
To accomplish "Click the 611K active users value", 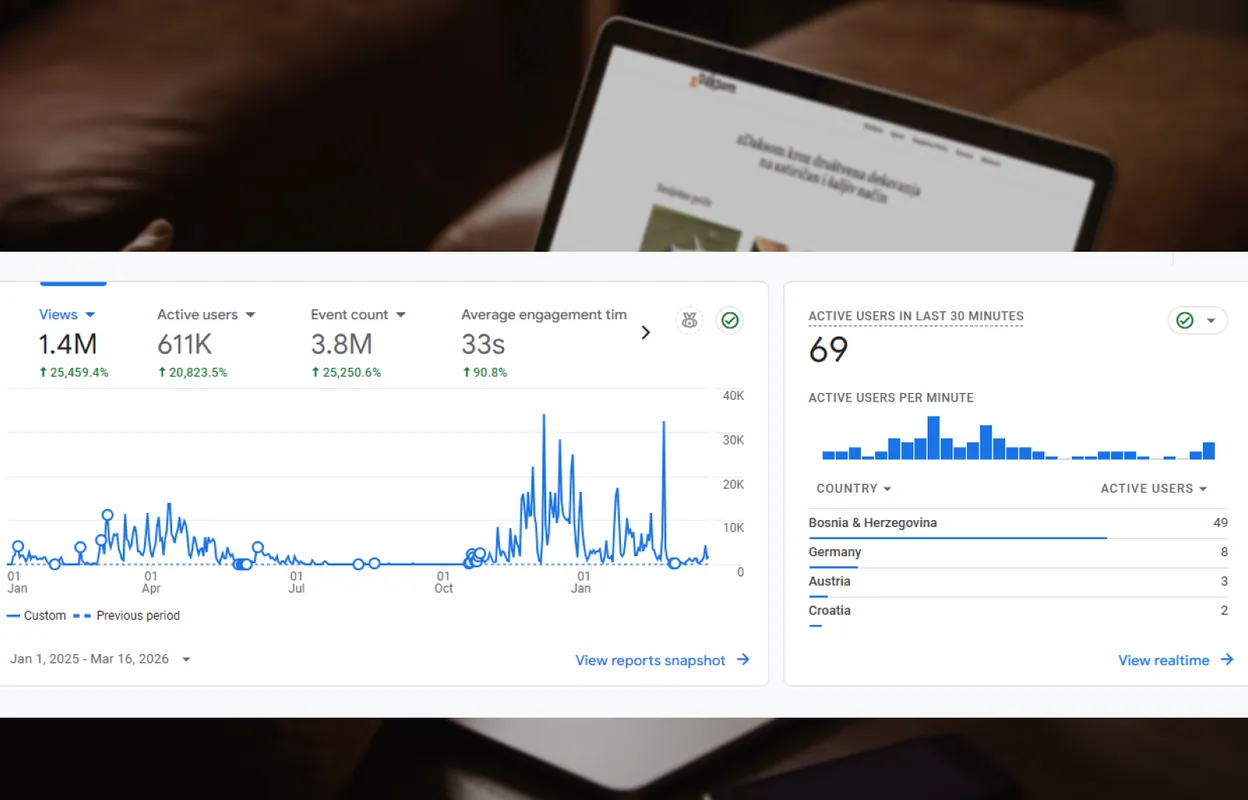I will (x=185, y=345).
